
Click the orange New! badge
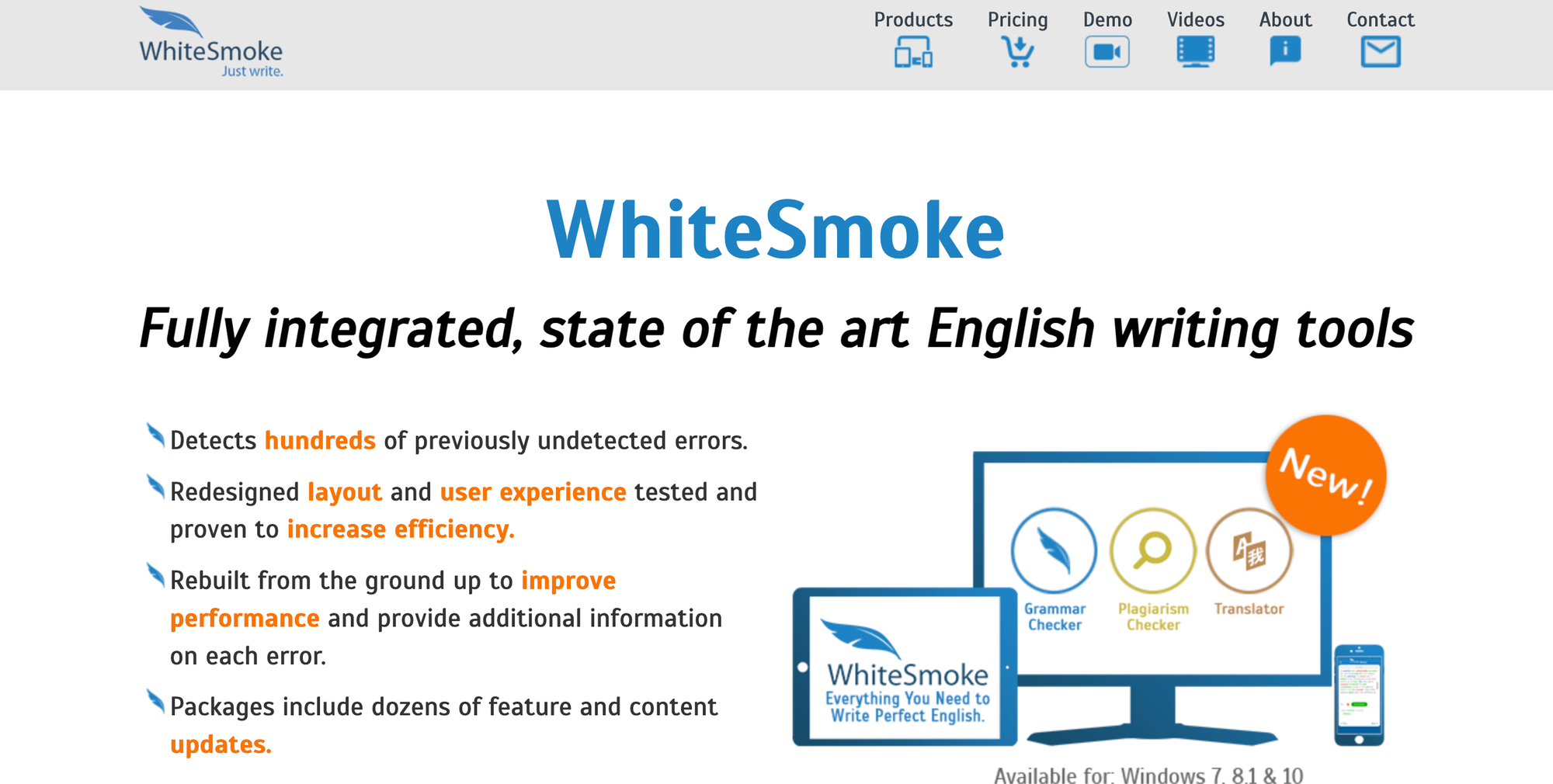tap(1325, 475)
